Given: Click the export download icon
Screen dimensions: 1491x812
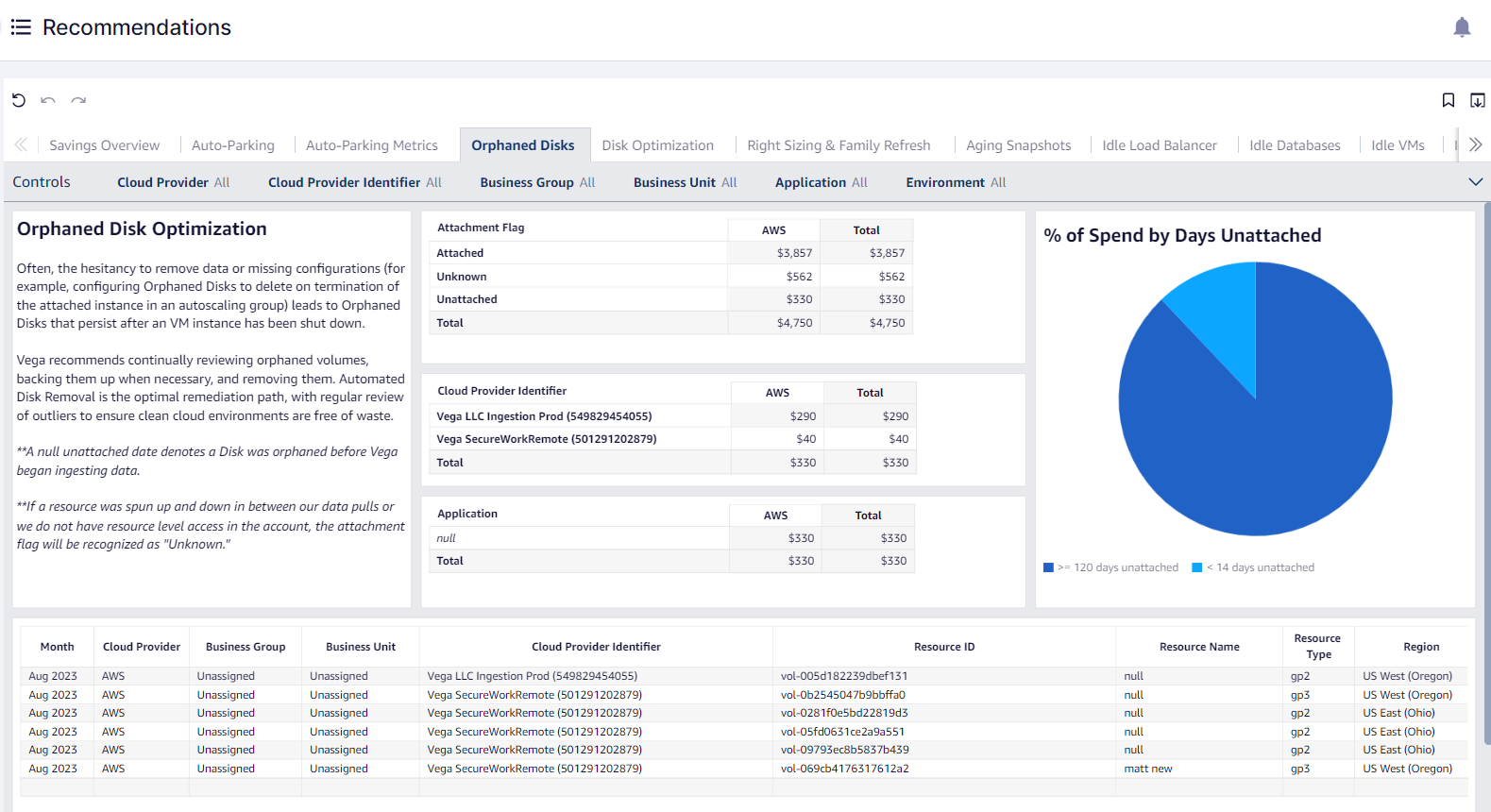Looking at the screenshot, I should point(1478,100).
